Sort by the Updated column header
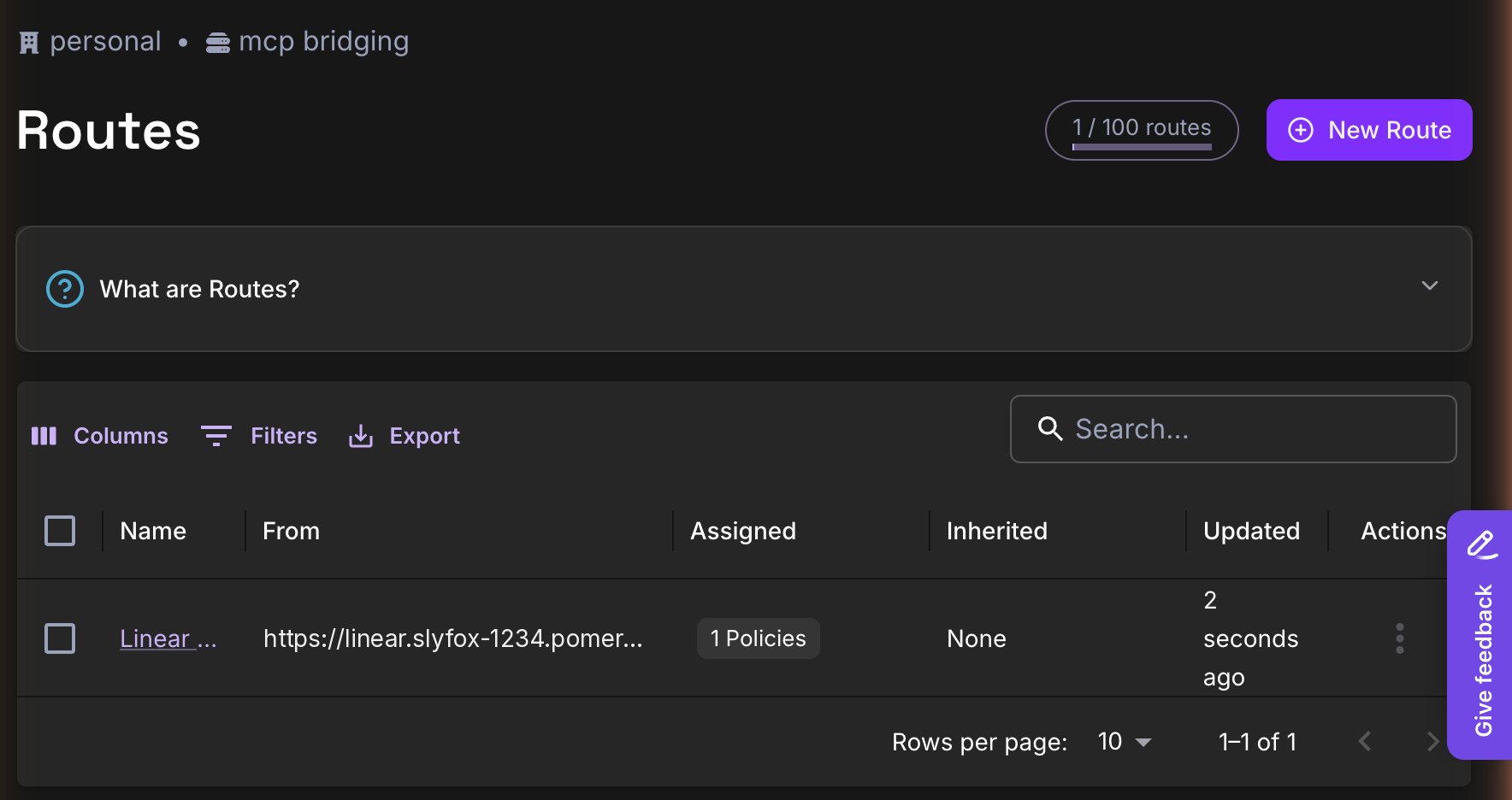Image resolution: width=1512 pixels, height=800 pixels. pyautogui.click(x=1251, y=531)
